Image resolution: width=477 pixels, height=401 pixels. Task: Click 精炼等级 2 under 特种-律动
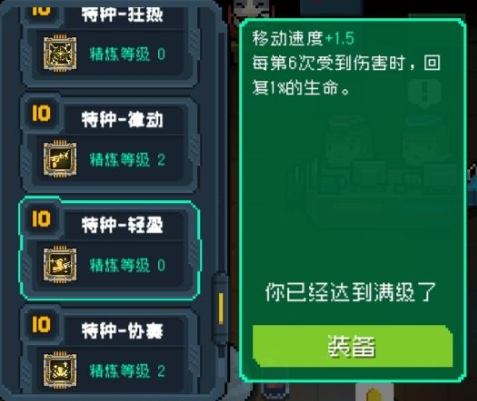tap(127, 160)
